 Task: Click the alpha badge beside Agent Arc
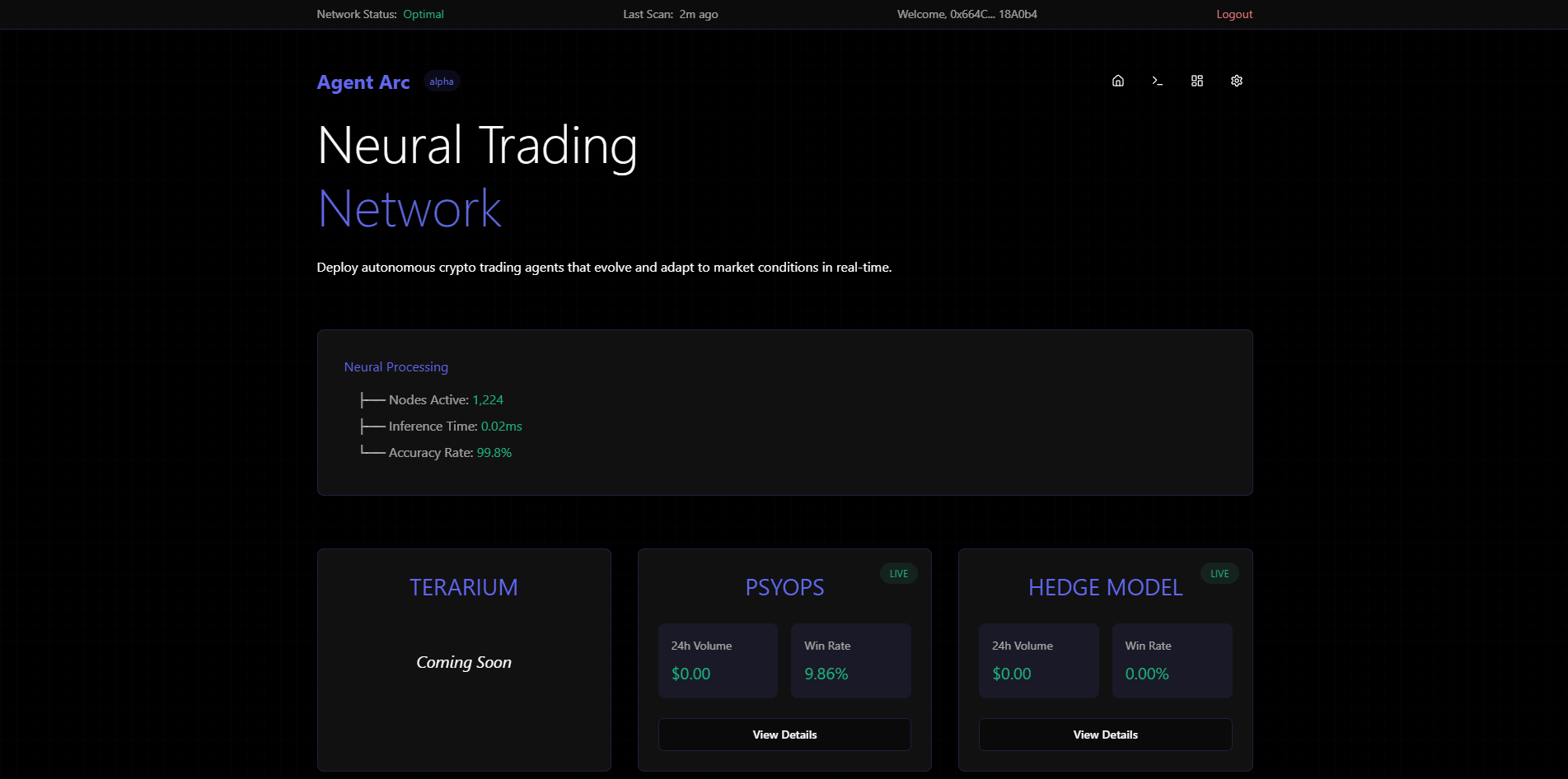click(441, 82)
